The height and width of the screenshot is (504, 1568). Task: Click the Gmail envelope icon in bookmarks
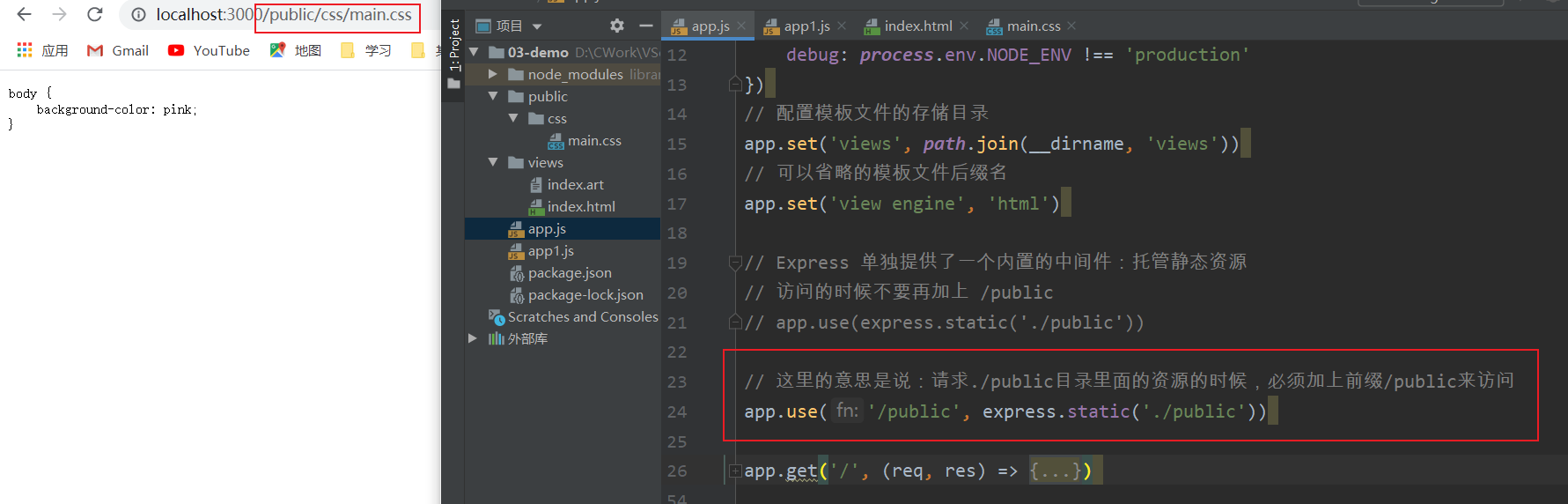click(95, 50)
